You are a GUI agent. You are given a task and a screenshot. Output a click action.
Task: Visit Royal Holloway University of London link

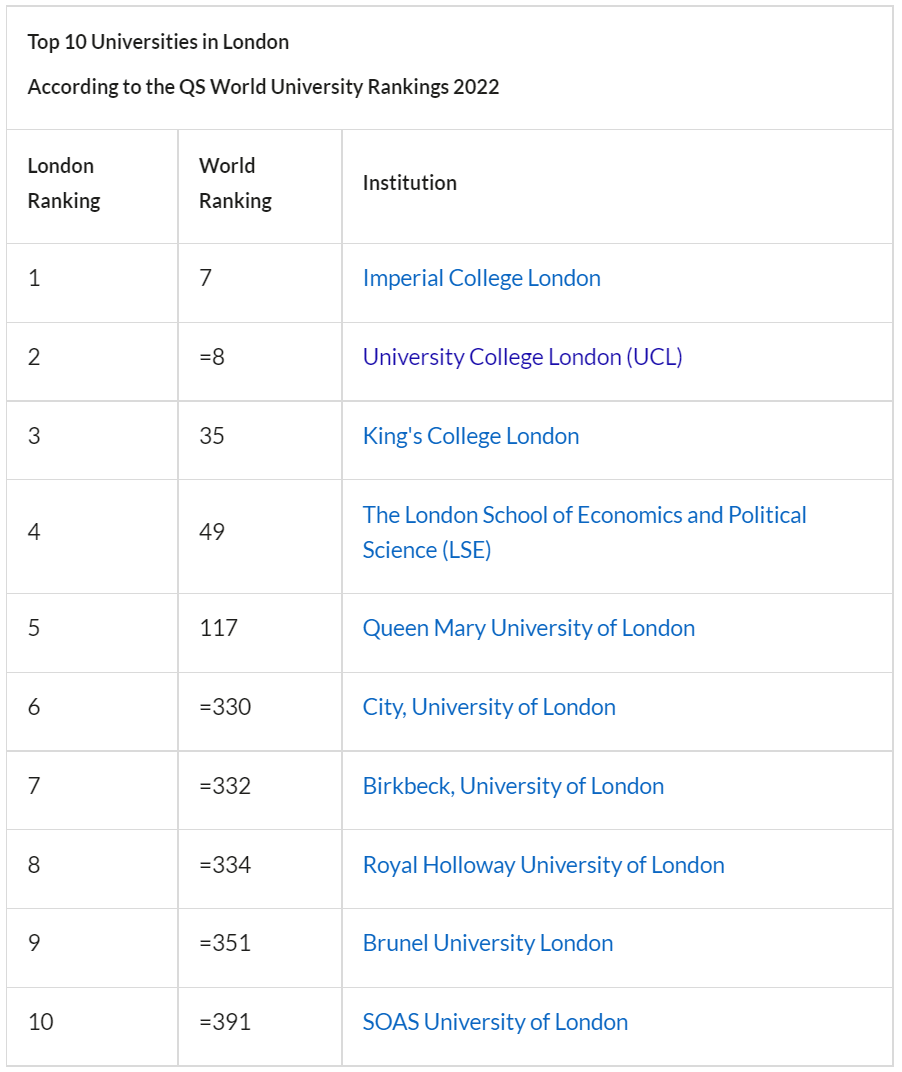543,865
